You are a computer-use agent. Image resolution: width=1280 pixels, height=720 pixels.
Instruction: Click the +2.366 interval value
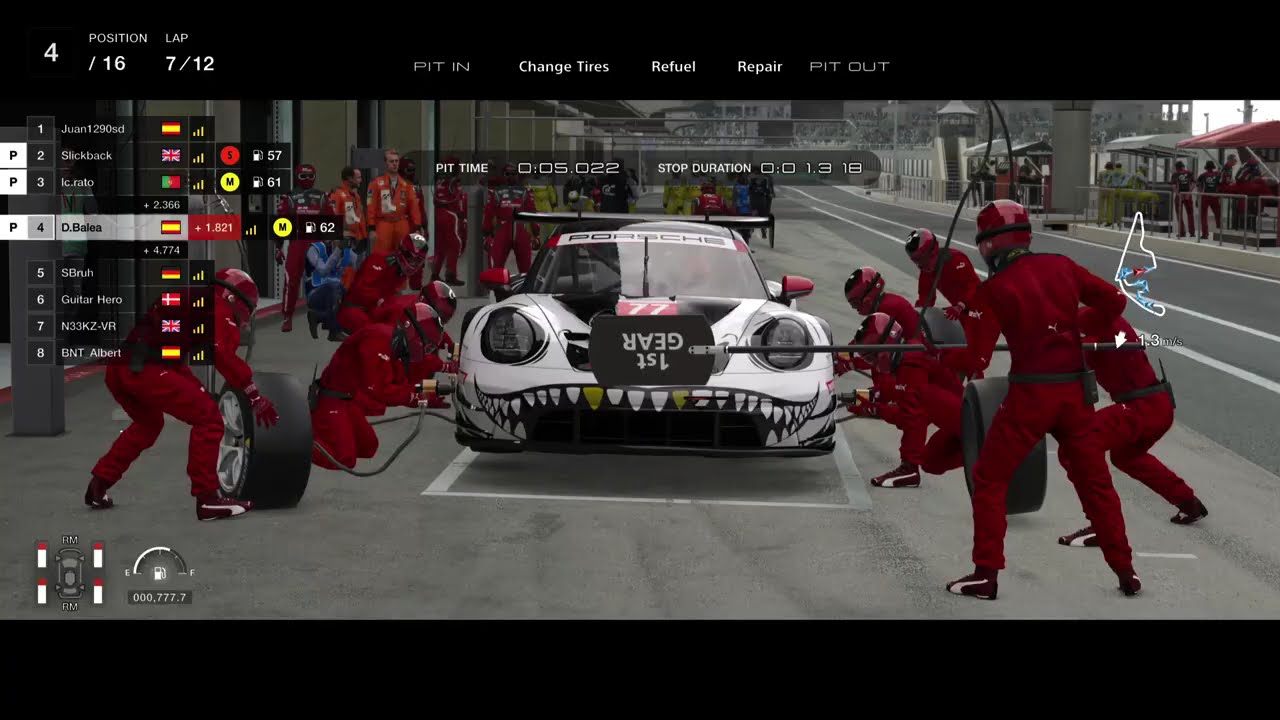pyautogui.click(x=162, y=205)
